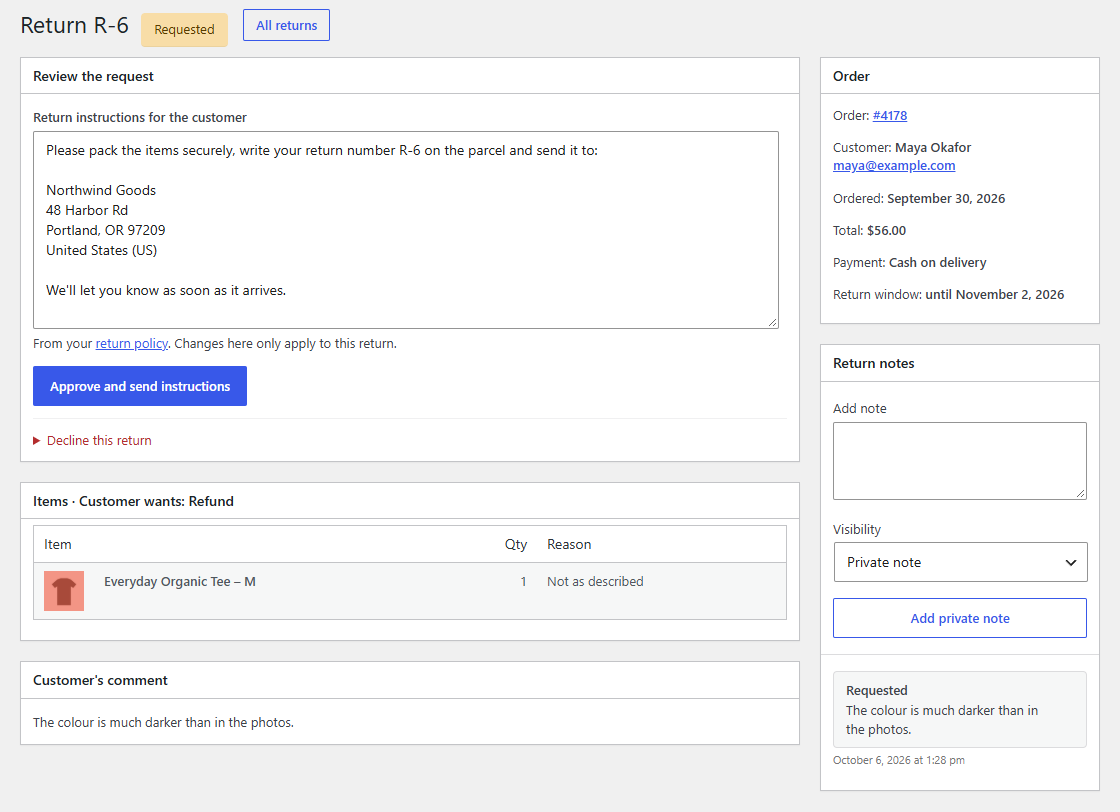The height and width of the screenshot is (812, 1120).
Task: Click the Add private note button
Action: pyautogui.click(x=959, y=618)
